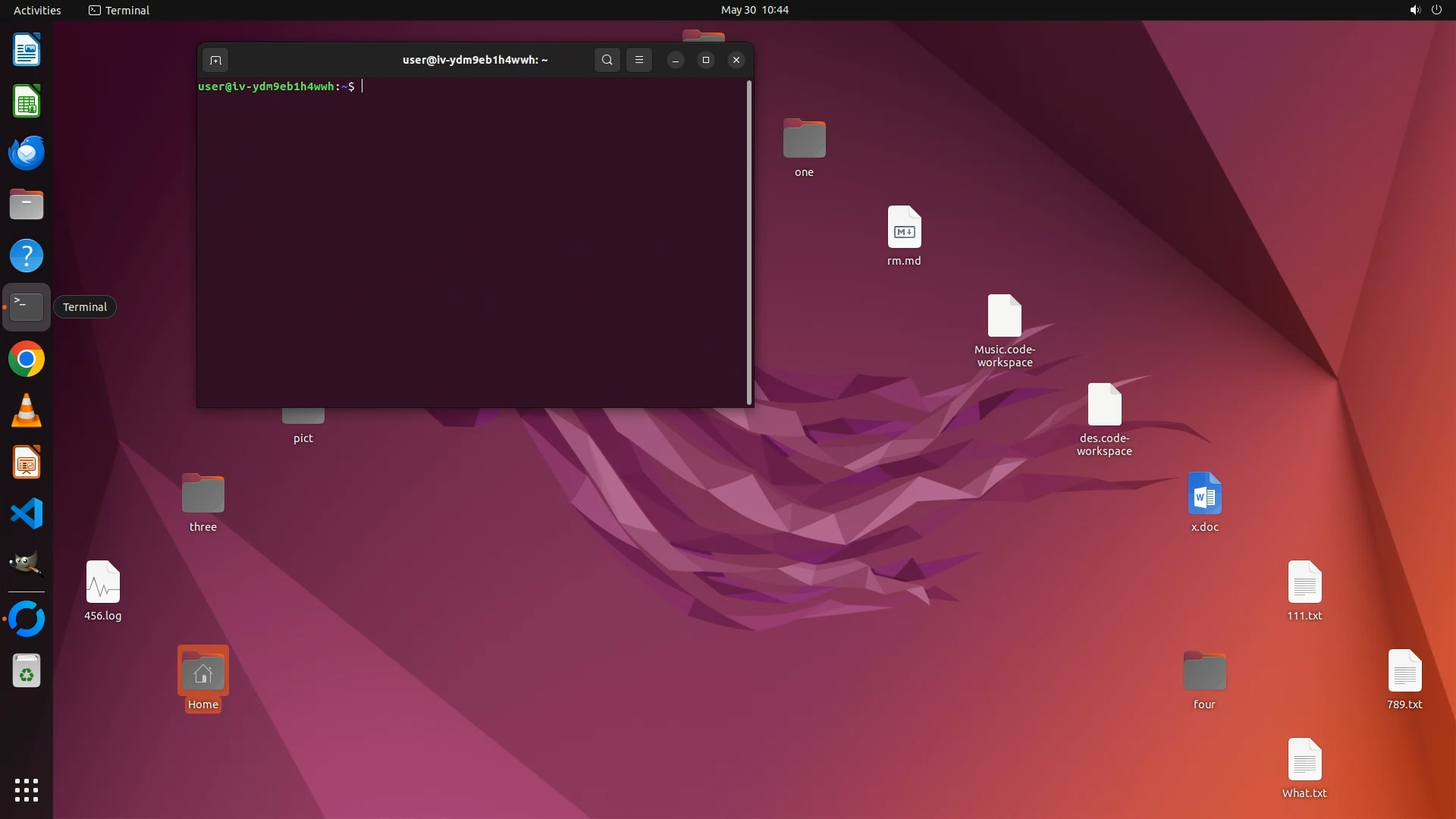Open Google Chrome from the dock
The height and width of the screenshot is (819, 1456).
tap(27, 359)
